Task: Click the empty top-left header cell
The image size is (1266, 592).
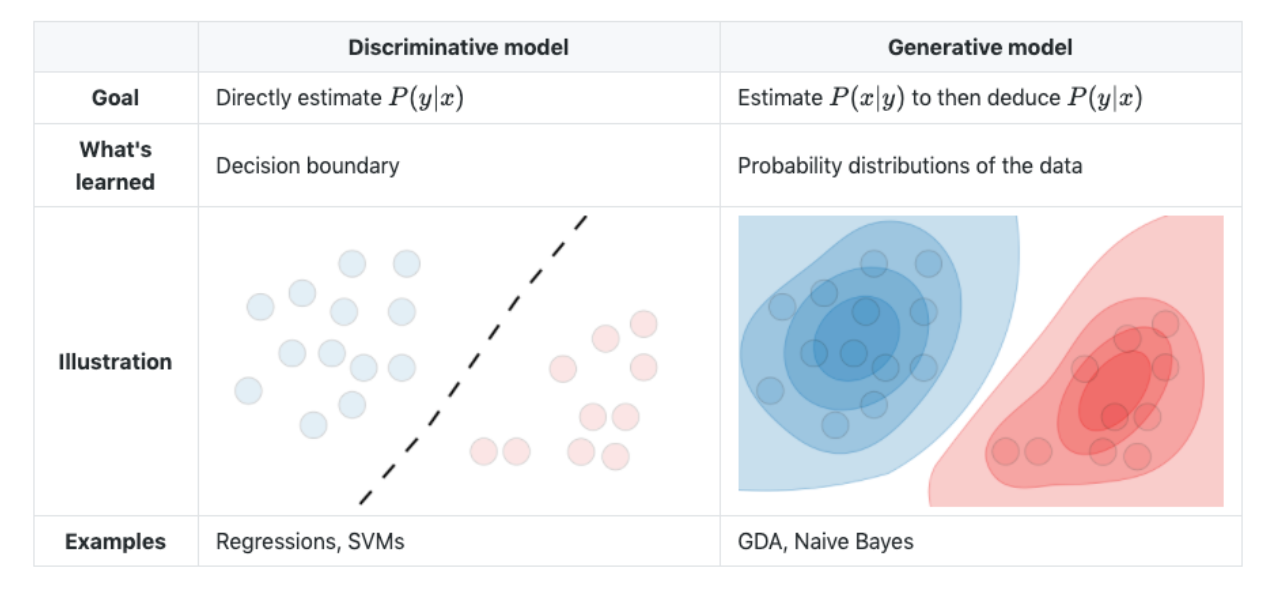Action: 116,47
